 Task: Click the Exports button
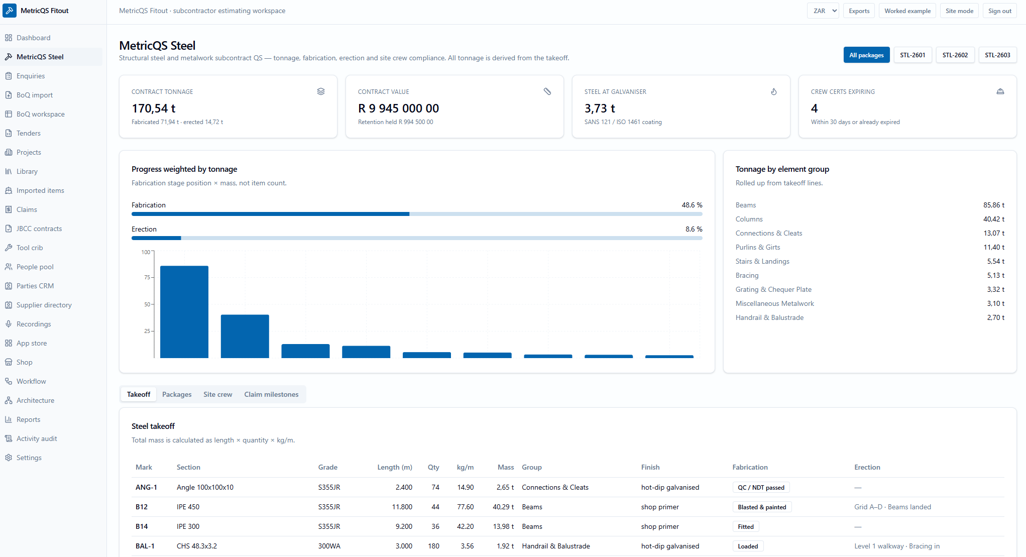tap(859, 10)
